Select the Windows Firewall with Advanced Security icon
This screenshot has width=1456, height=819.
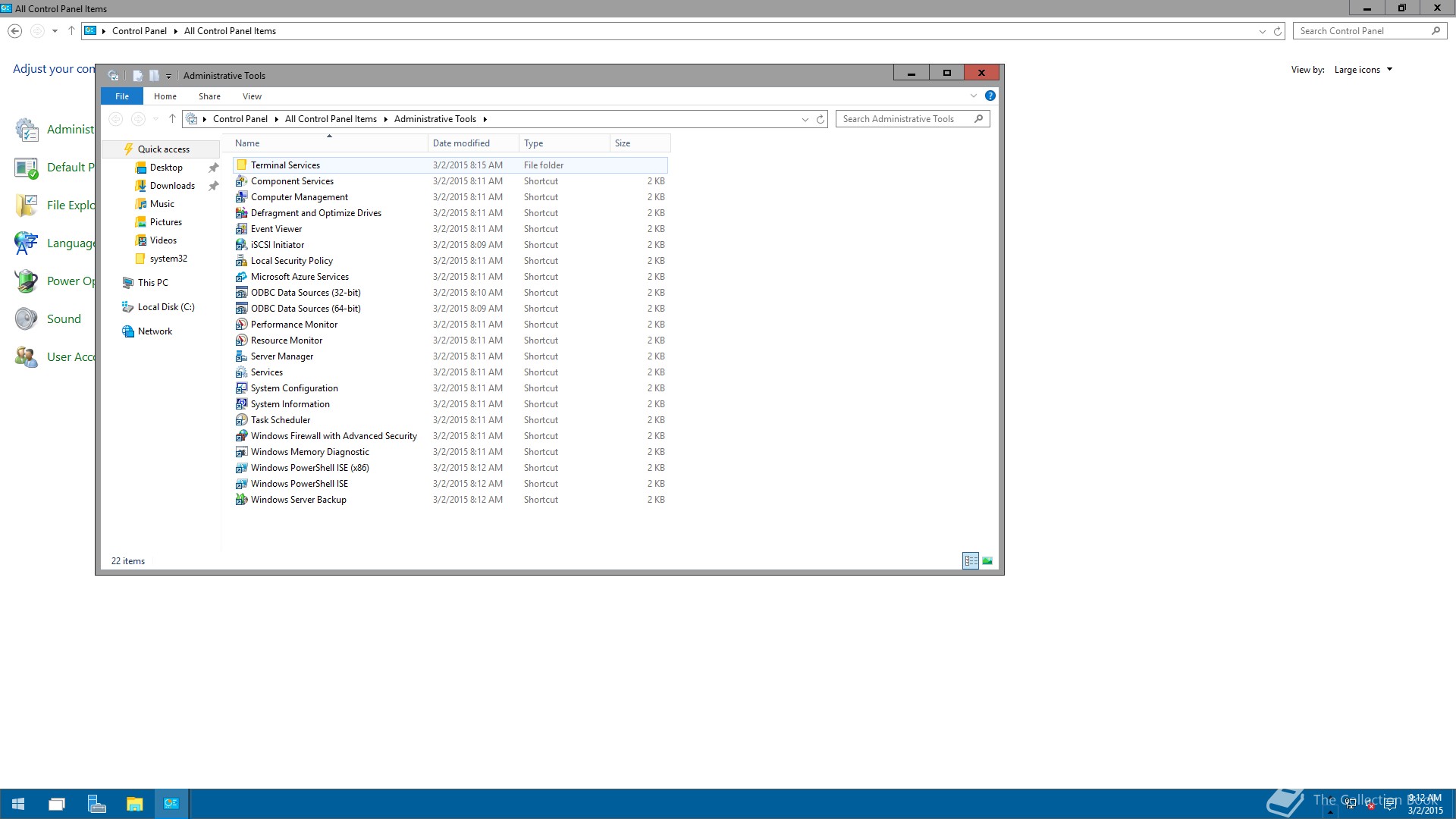pos(241,436)
